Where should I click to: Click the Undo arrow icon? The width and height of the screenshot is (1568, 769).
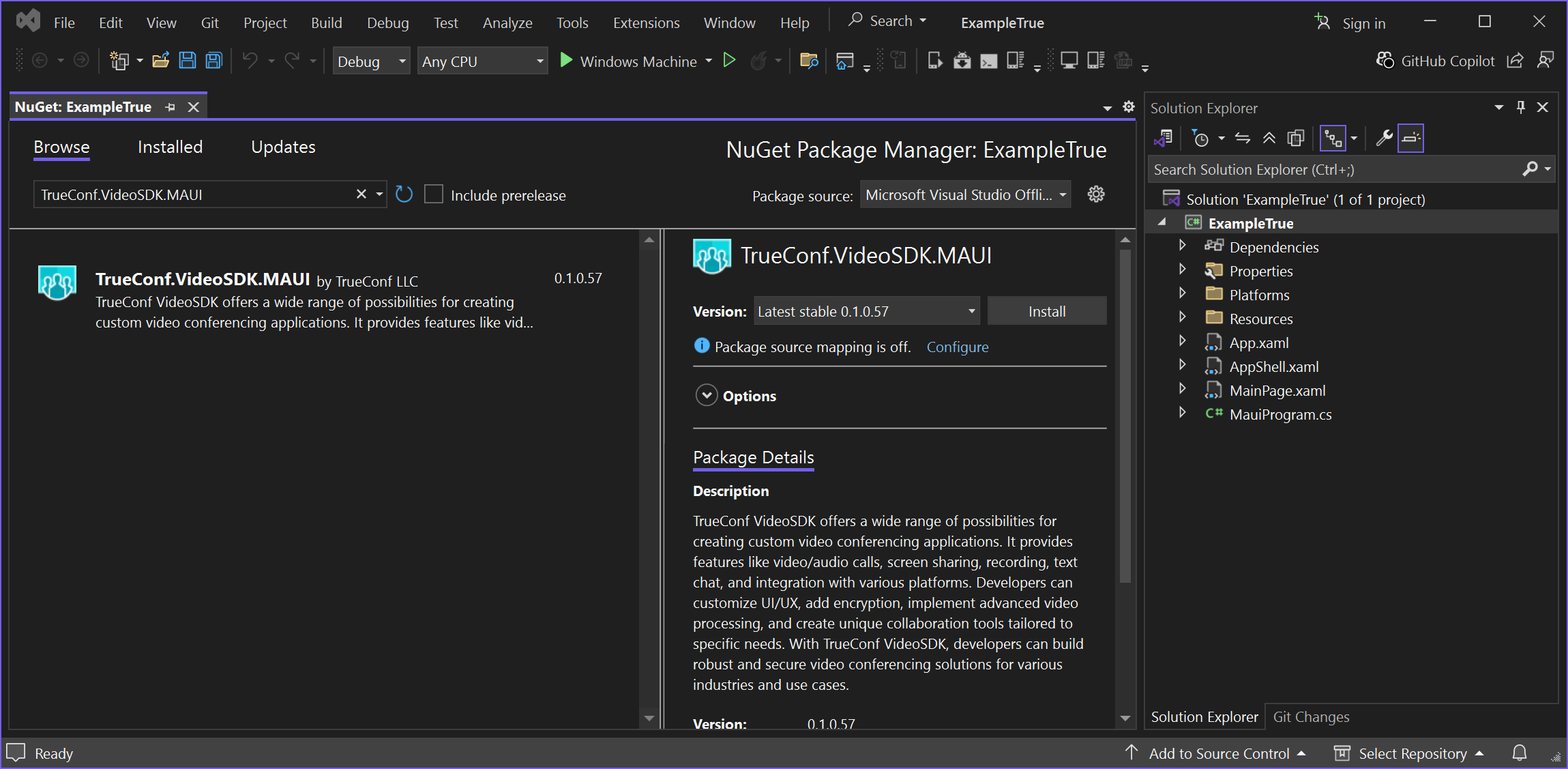click(250, 61)
